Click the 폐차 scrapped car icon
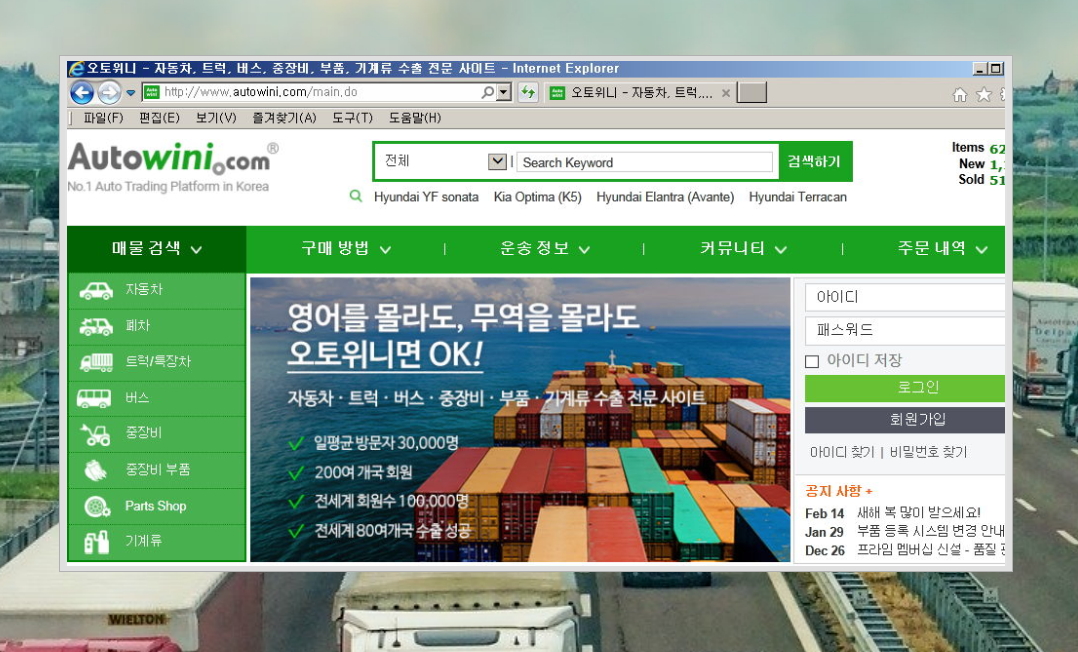Screen dimensions: 1078x652 coord(96,326)
